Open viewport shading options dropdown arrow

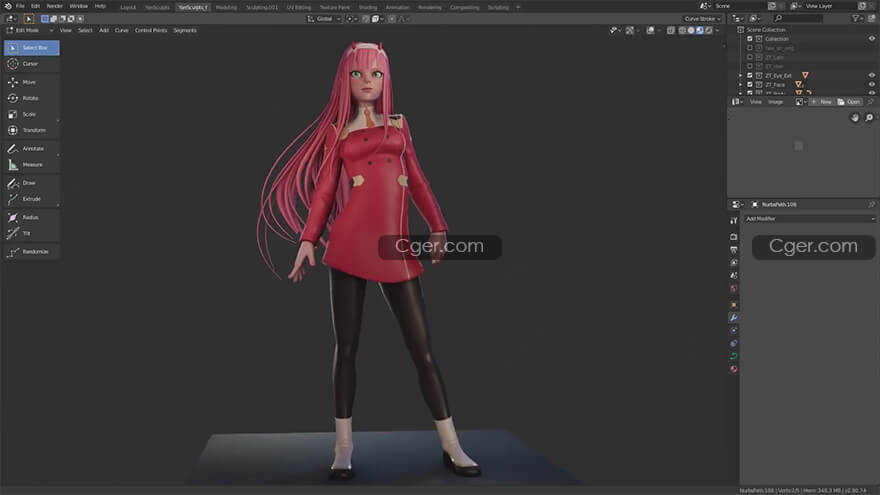718,30
